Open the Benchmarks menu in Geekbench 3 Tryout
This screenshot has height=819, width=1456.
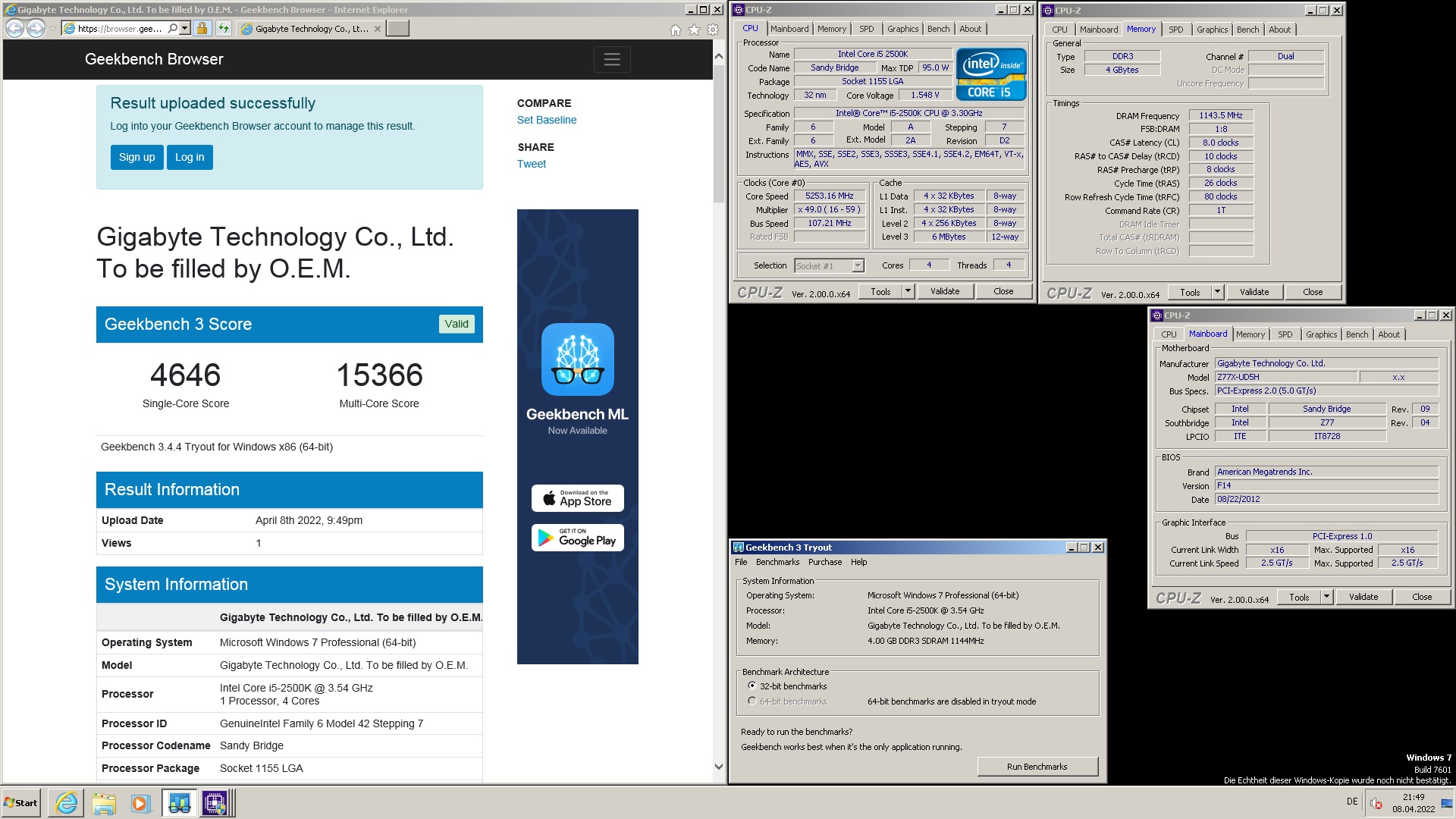777,562
